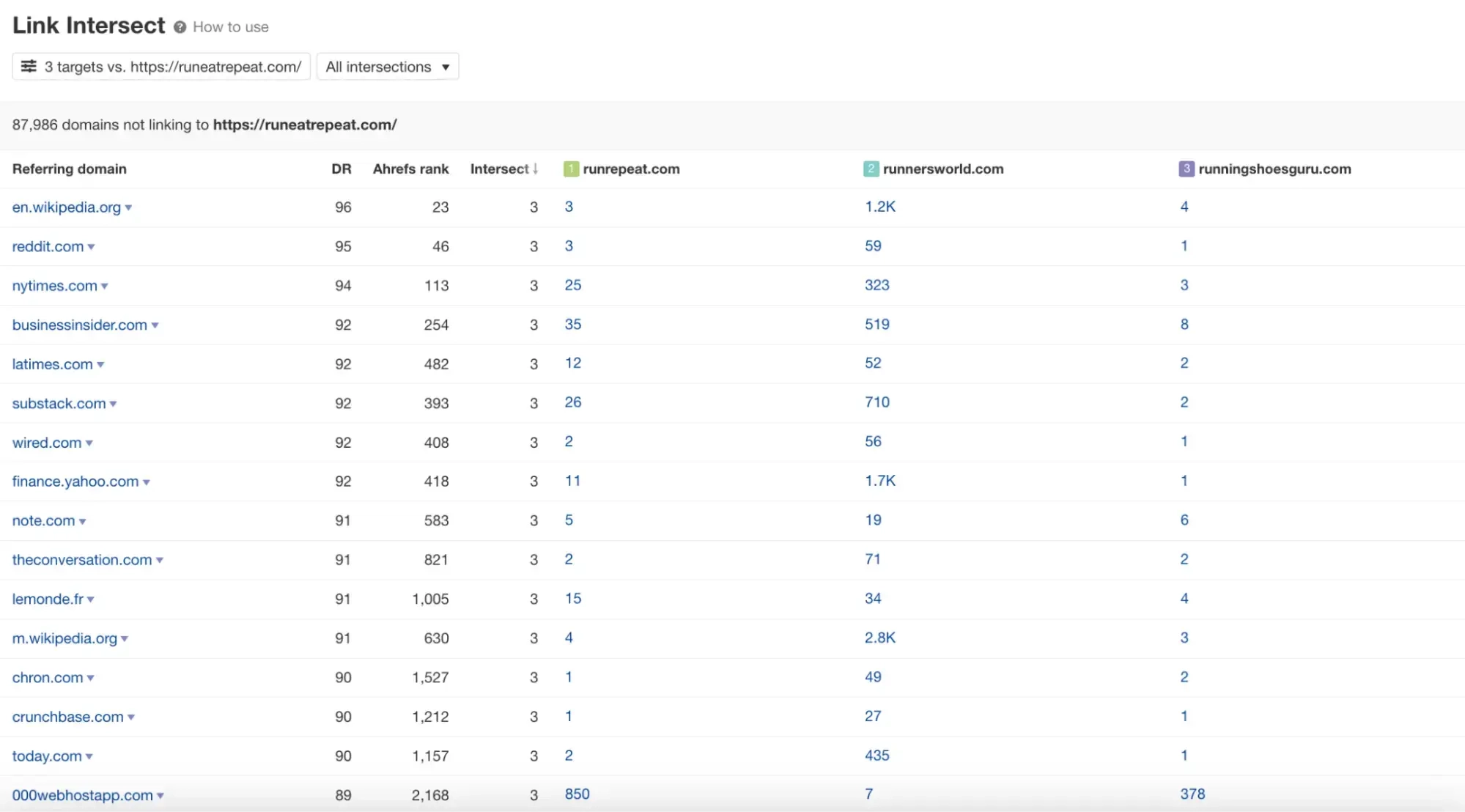Click the 850 runrepeat links for 000webhostapp.com
The width and height of the screenshot is (1465, 812).
(577, 794)
